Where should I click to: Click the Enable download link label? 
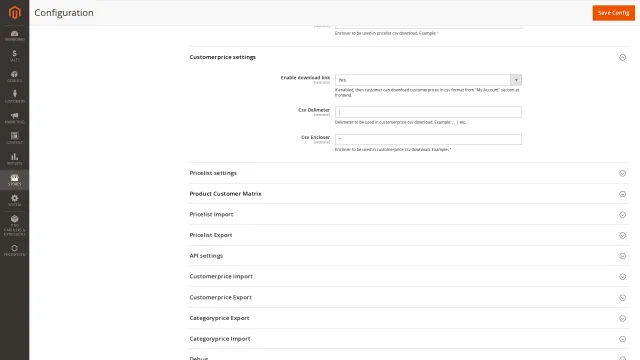(x=305, y=78)
